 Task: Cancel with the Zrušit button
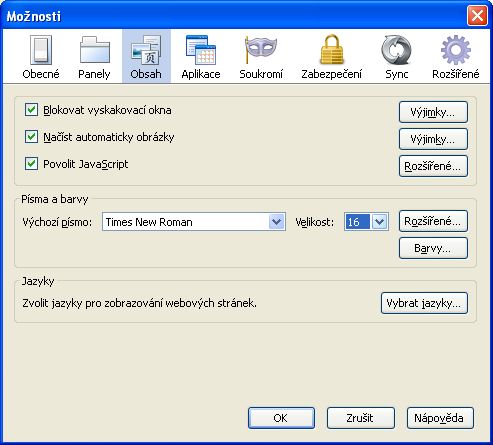tap(360, 418)
